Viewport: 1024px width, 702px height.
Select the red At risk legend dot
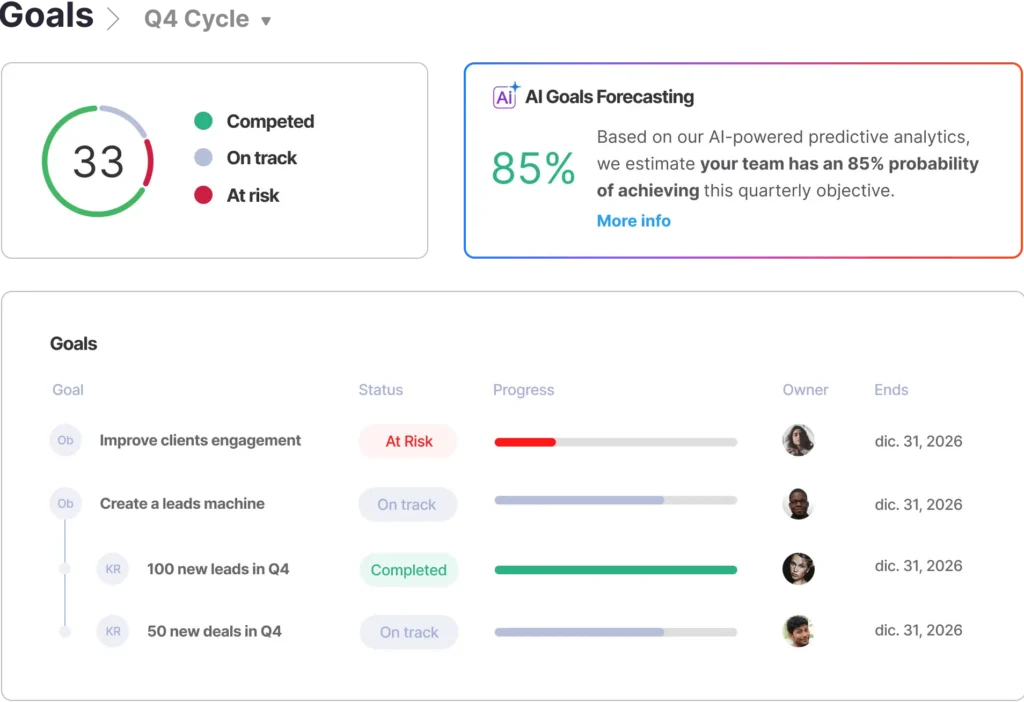point(203,195)
